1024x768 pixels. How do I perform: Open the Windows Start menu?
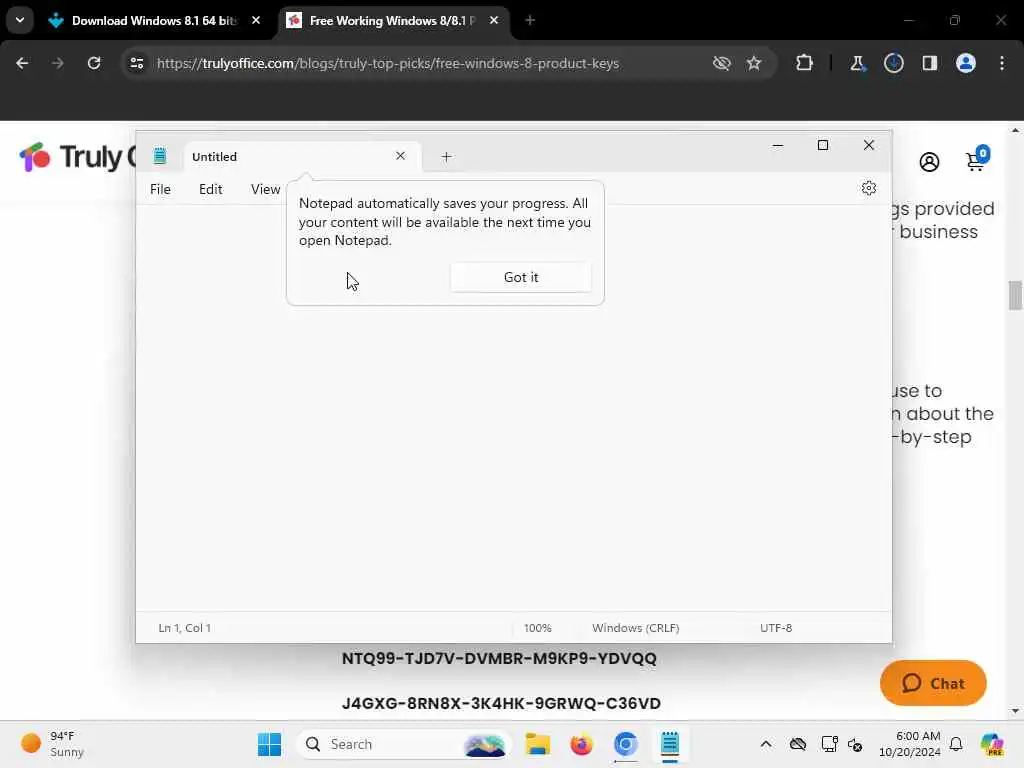[269, 744]
